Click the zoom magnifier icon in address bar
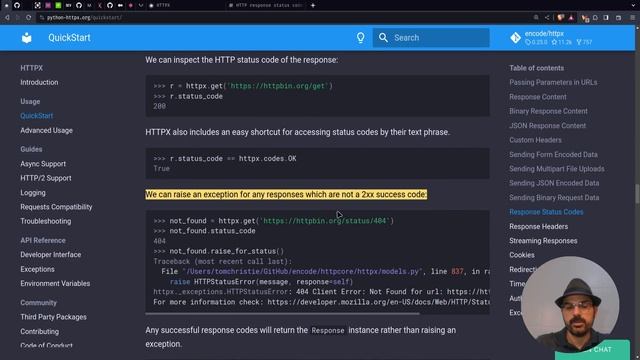 pos(536,18)
